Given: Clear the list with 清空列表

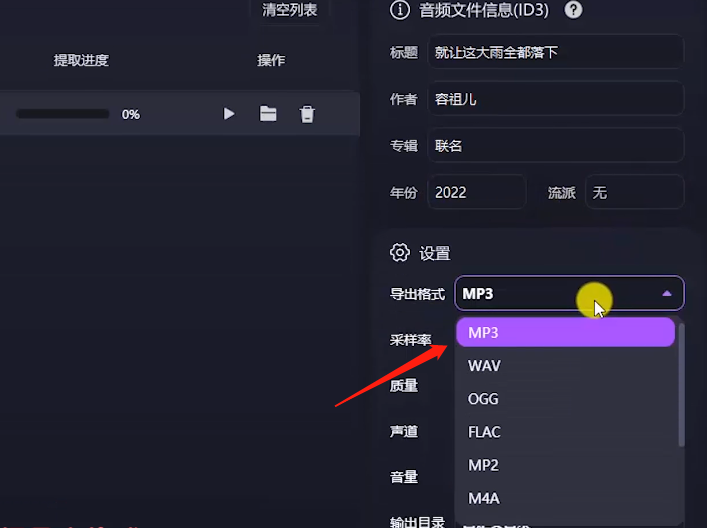Looking at the screenshot, I should (289, 9).
